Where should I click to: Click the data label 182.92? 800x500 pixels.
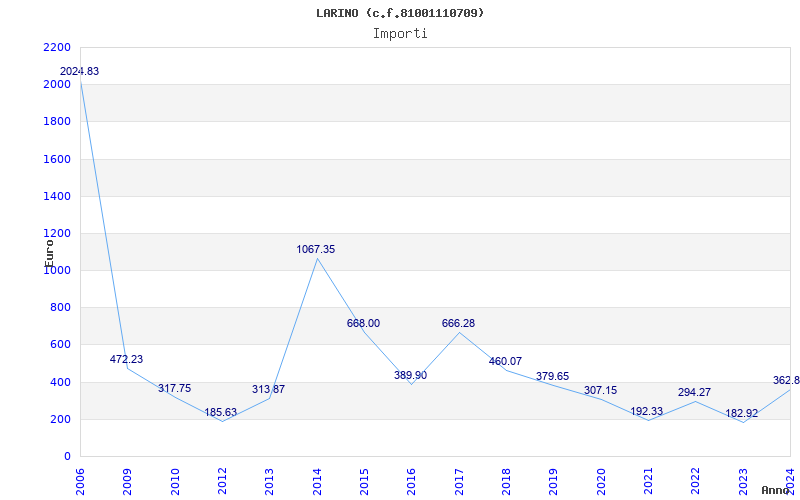[742, 413]
